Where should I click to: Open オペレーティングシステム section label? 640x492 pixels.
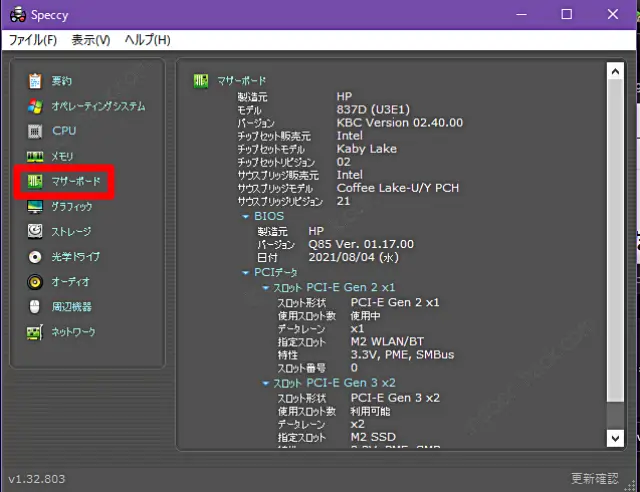[98, 106]
